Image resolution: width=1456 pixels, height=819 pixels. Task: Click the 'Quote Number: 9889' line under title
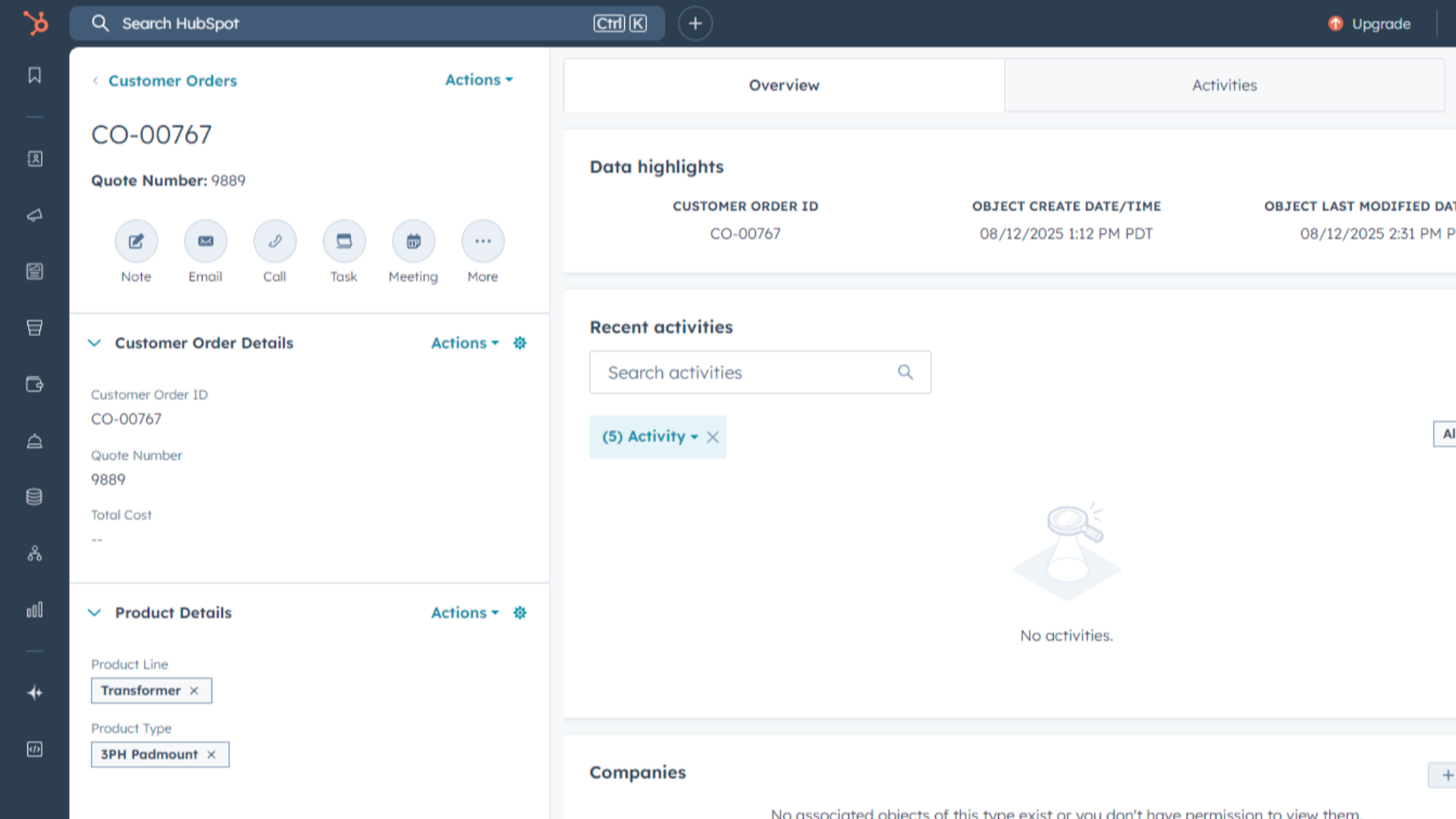click(168, 180)
